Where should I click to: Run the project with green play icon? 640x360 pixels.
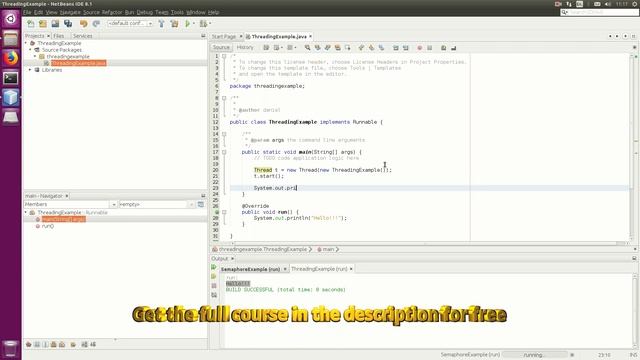(188, 24)
